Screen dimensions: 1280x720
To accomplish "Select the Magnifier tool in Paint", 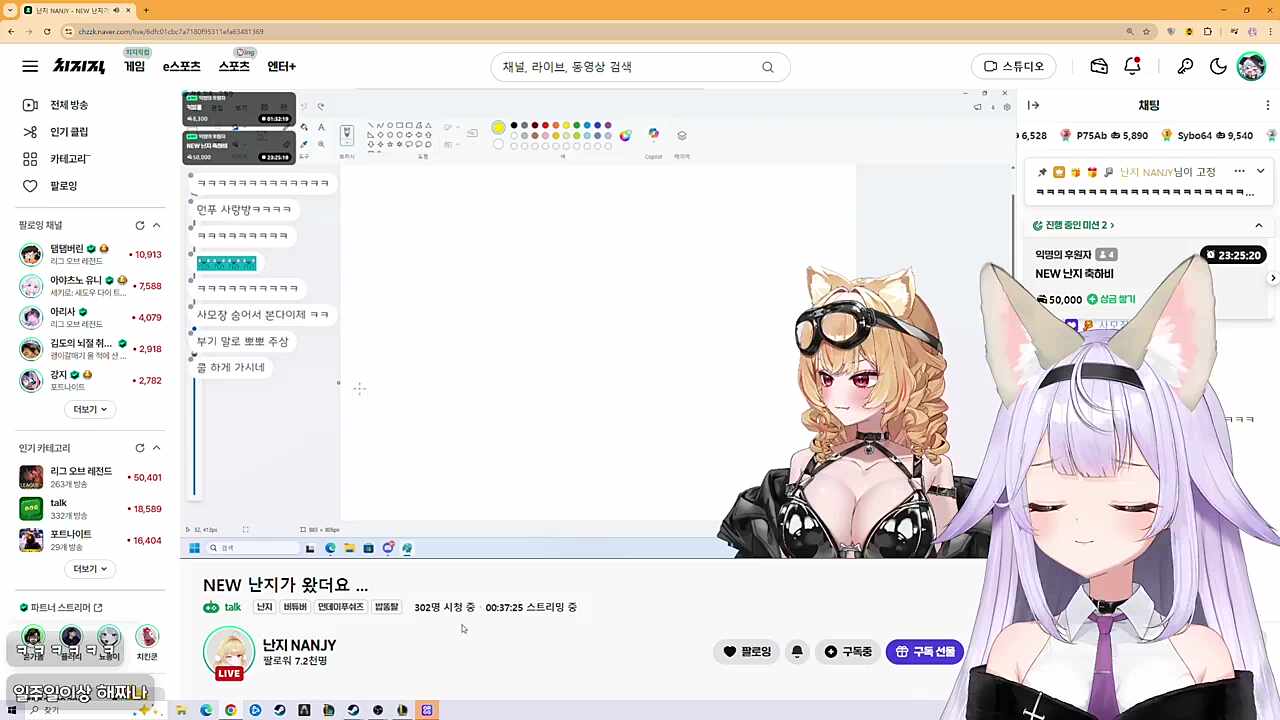I will click(320, 144).
